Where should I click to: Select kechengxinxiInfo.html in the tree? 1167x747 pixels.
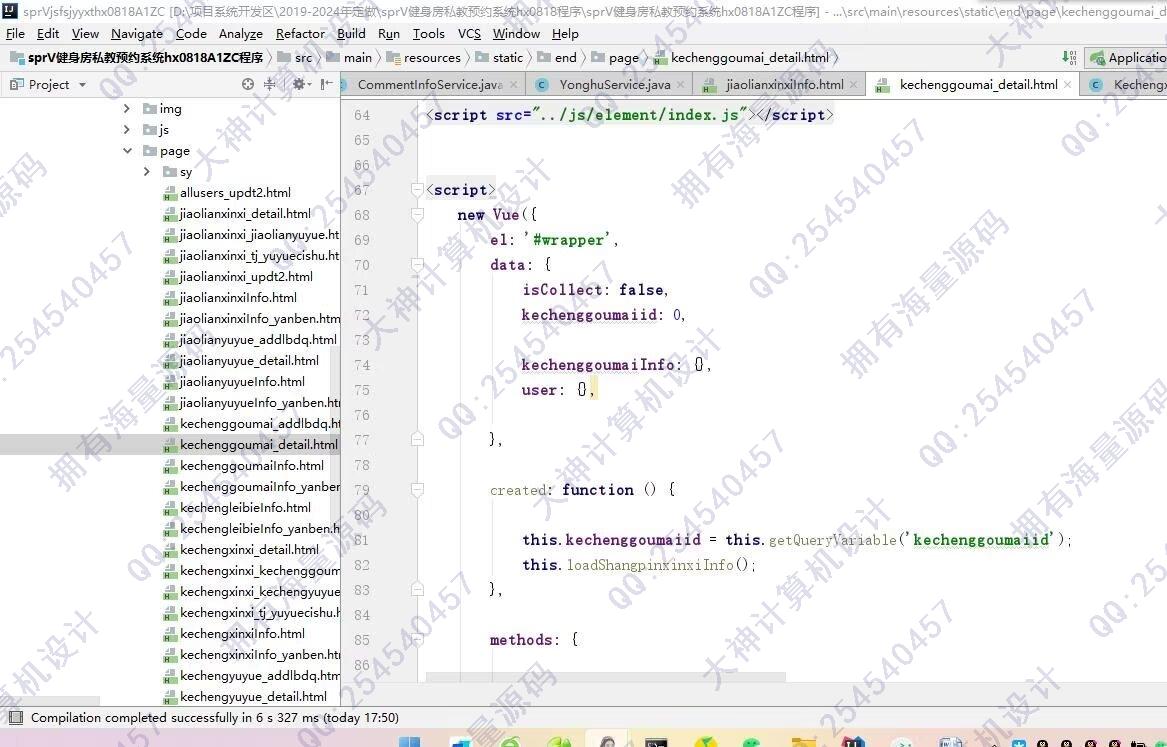242,634
